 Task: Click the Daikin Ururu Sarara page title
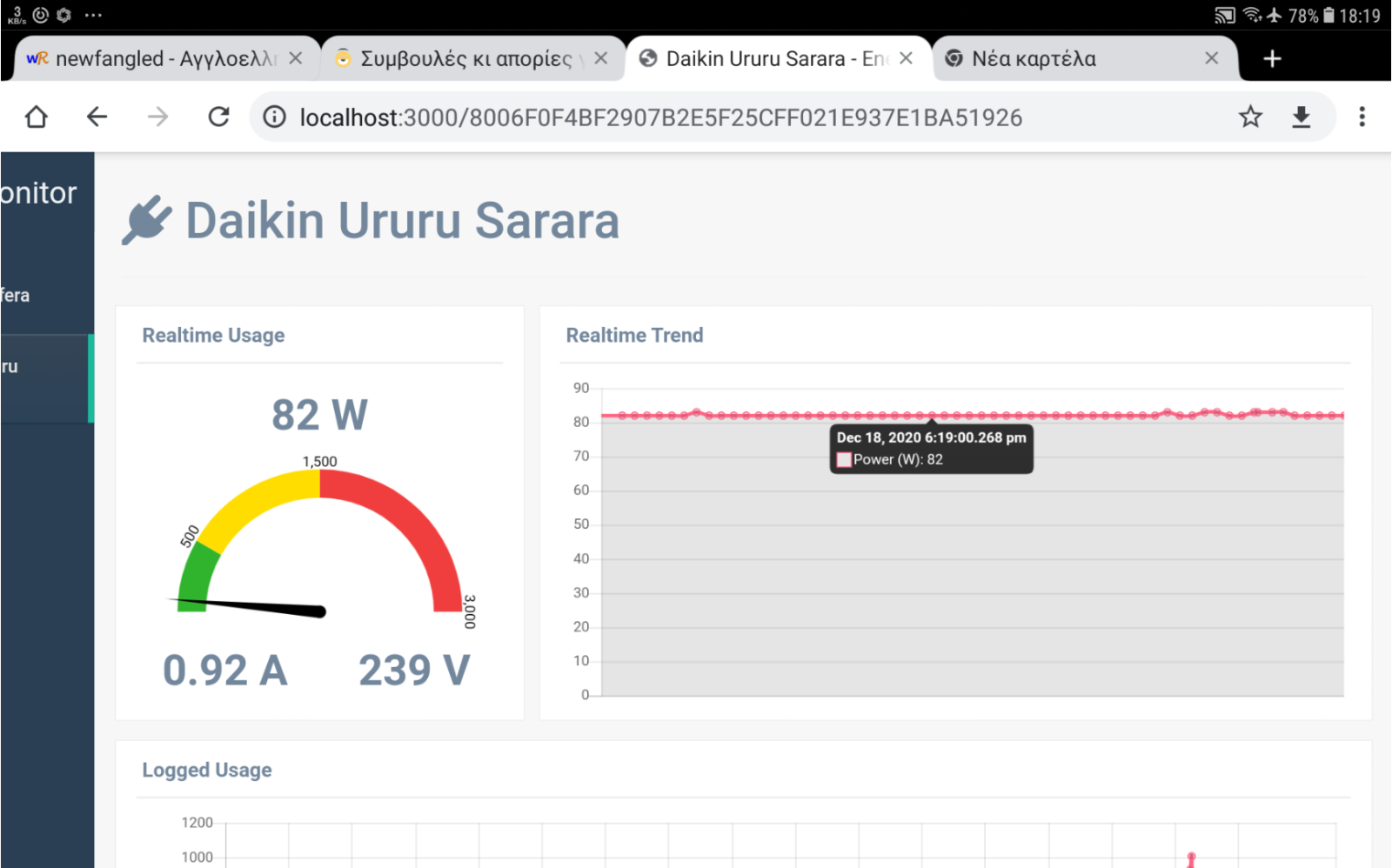402,221
